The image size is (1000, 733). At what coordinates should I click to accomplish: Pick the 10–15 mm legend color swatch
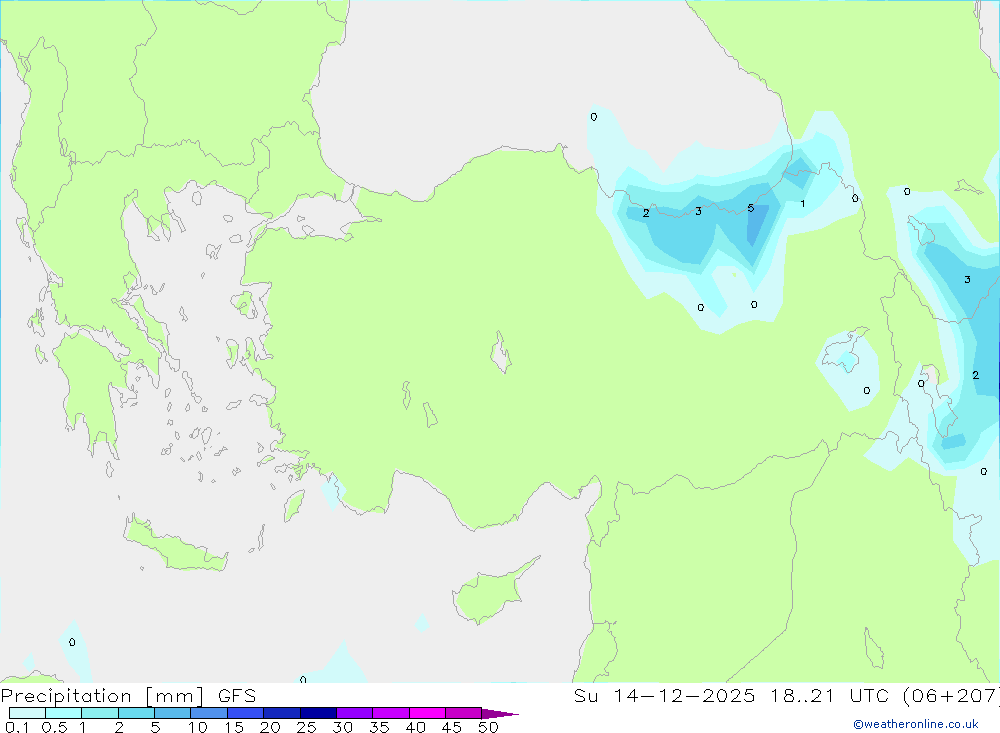(x=209, y=713)
